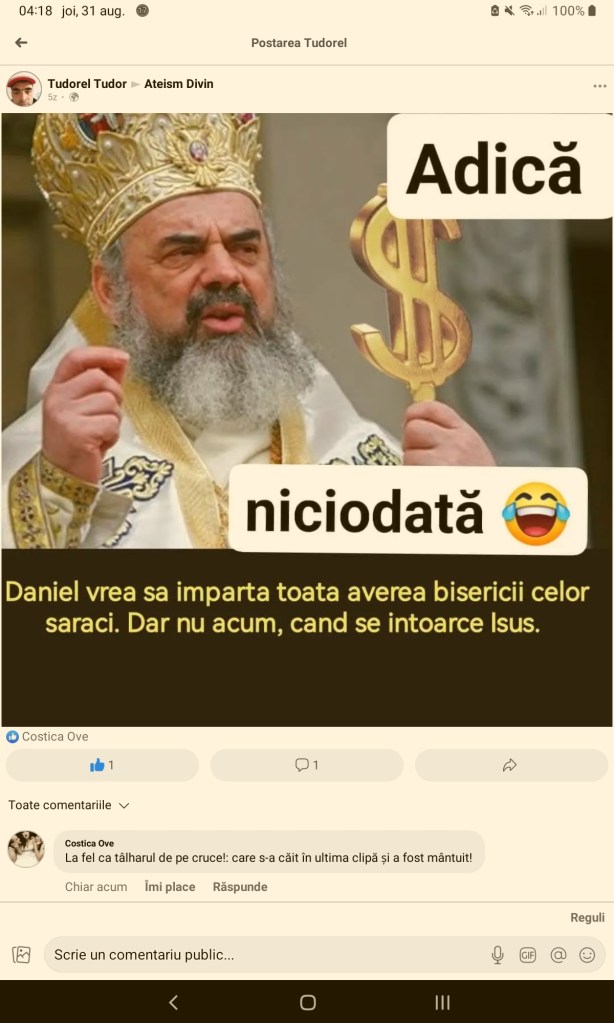Open the Daniel meme image
This screenshot has height=1023, width=614.
click(307, 420)
